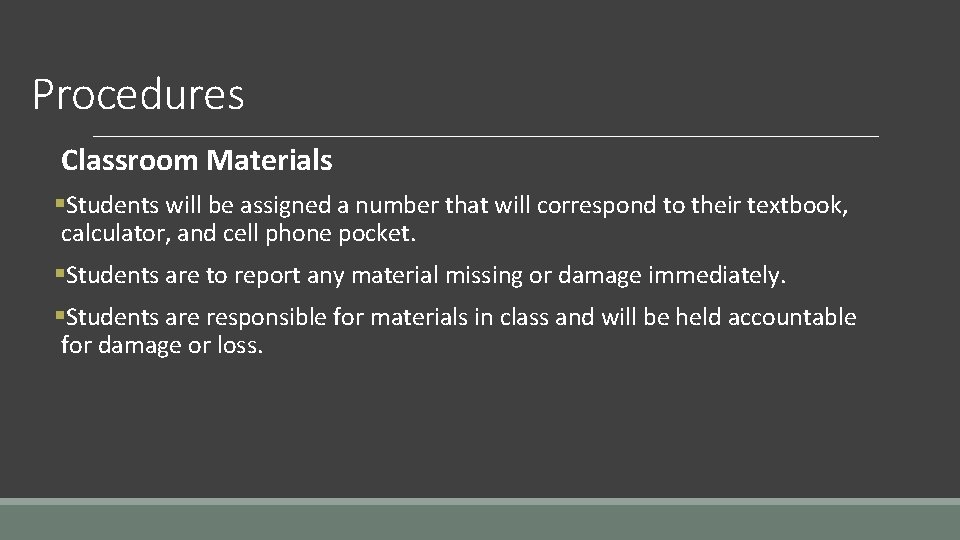Click the horizontal divider line under title

(486, 136)
